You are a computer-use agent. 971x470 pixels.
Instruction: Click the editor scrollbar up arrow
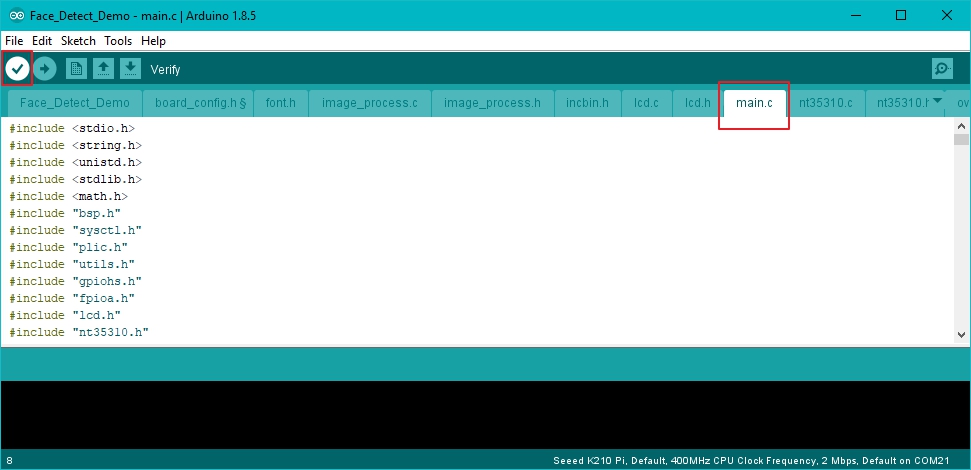pos(961,126)
